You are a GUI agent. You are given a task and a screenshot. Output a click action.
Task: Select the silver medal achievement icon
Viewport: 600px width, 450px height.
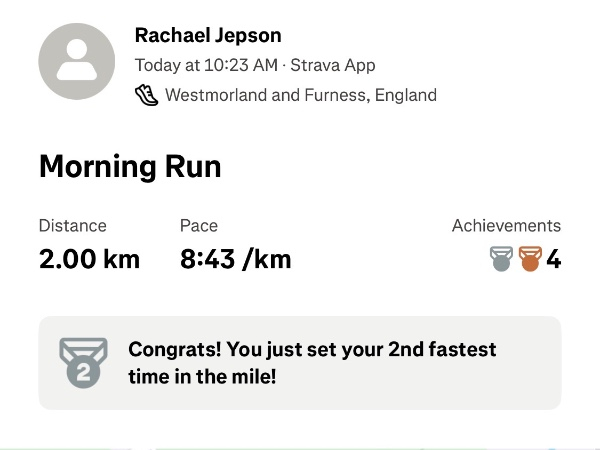click(x=501, y=260)
